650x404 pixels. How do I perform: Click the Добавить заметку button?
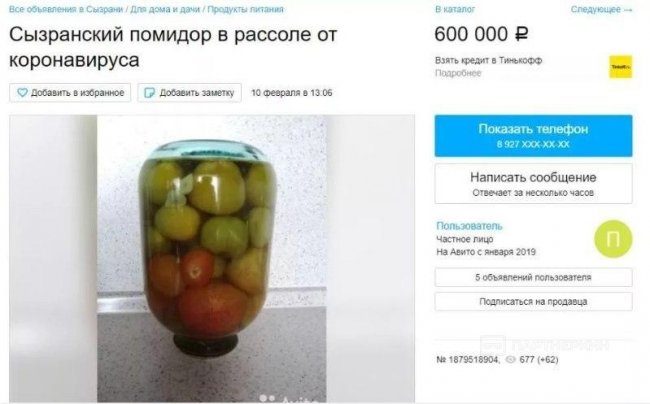point(189,93)
